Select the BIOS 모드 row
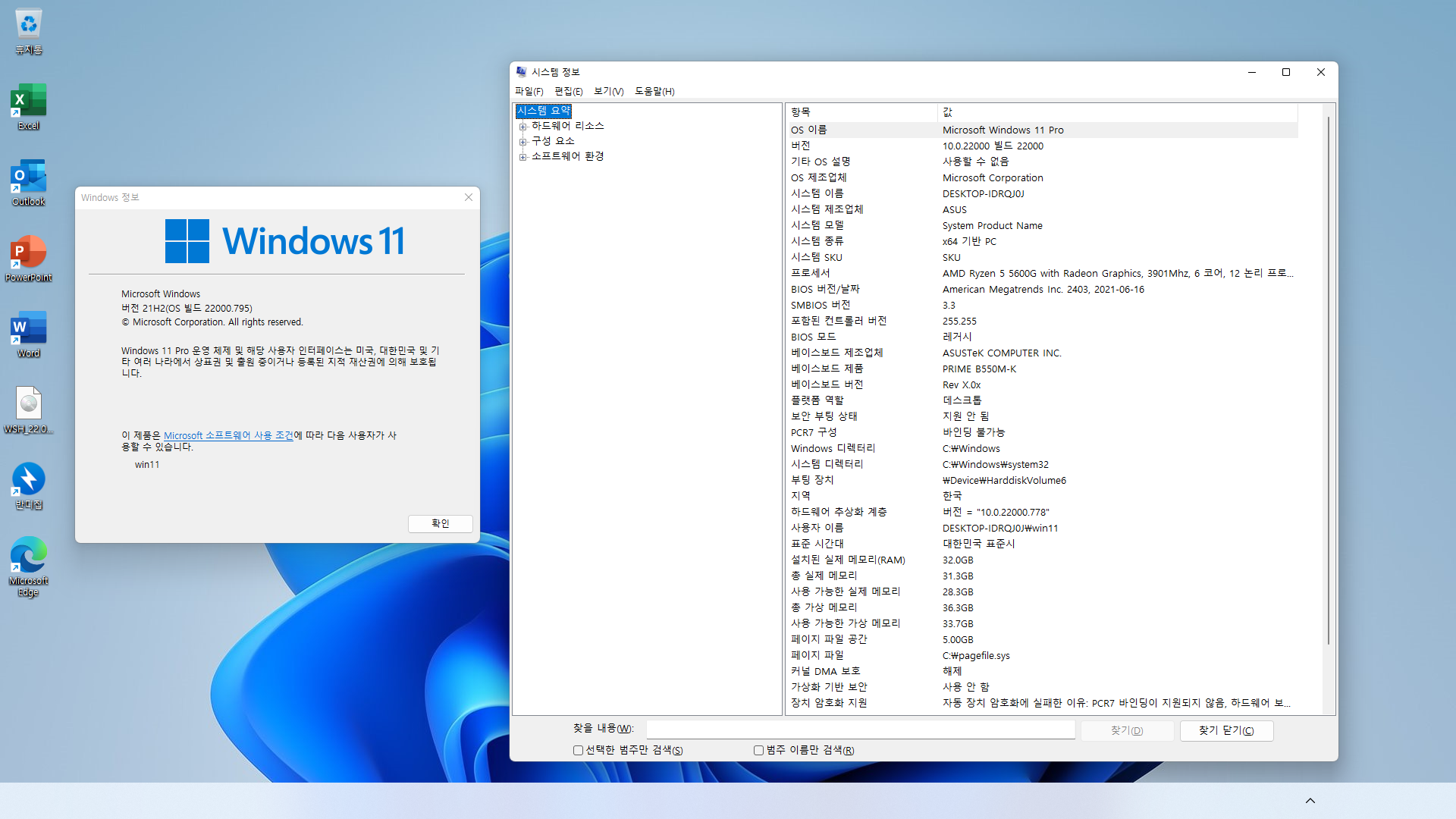Viewport: 1456px width, 819px height. [x=1043, y=337]
